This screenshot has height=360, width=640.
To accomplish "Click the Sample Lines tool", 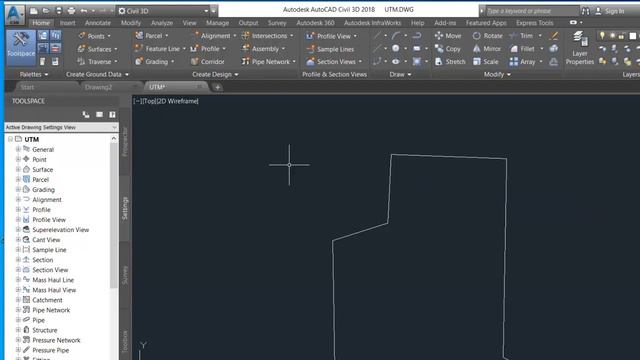I will pyautogui.click(x=330, y=49).
